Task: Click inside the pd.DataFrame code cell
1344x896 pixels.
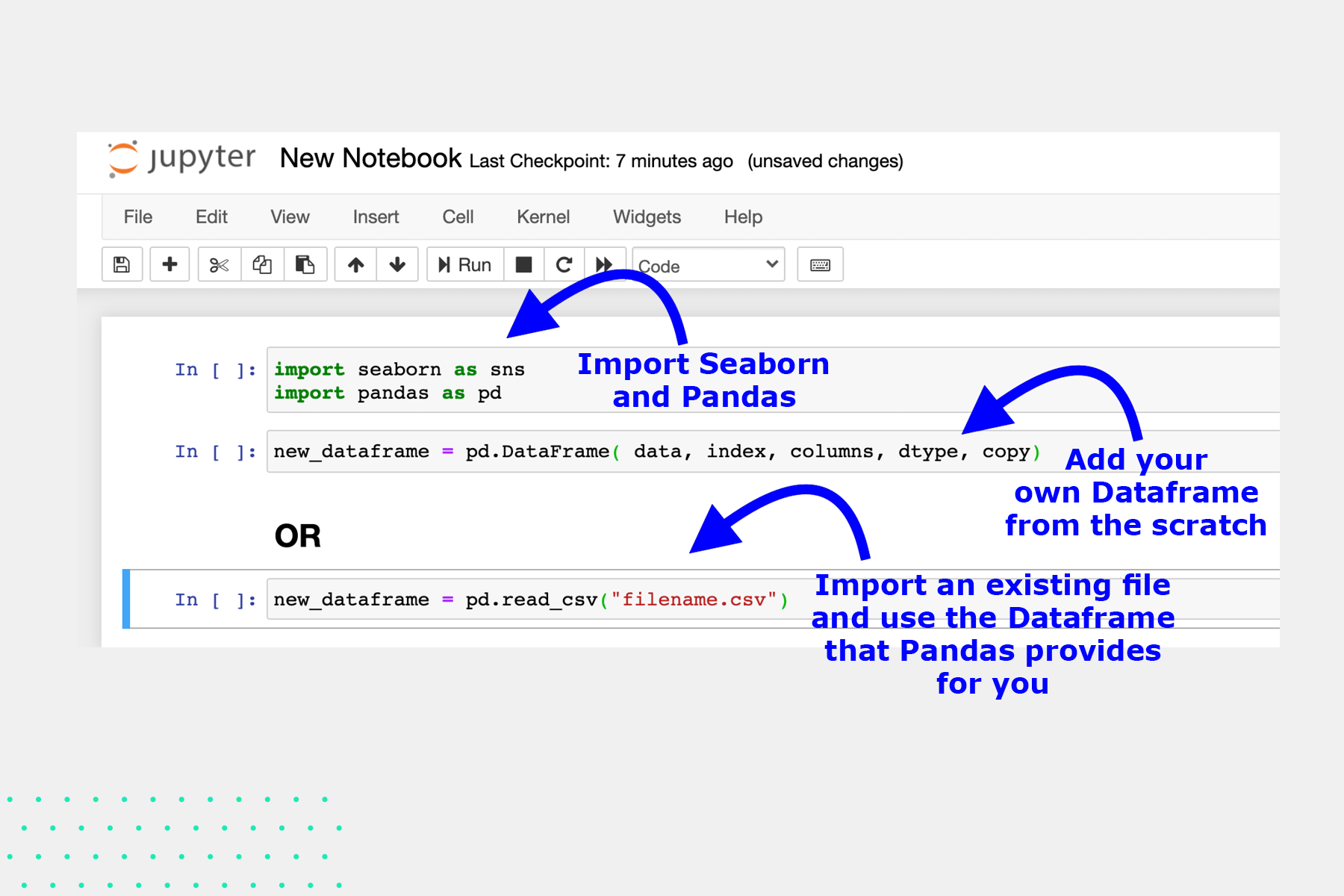Action: [773, 451]
